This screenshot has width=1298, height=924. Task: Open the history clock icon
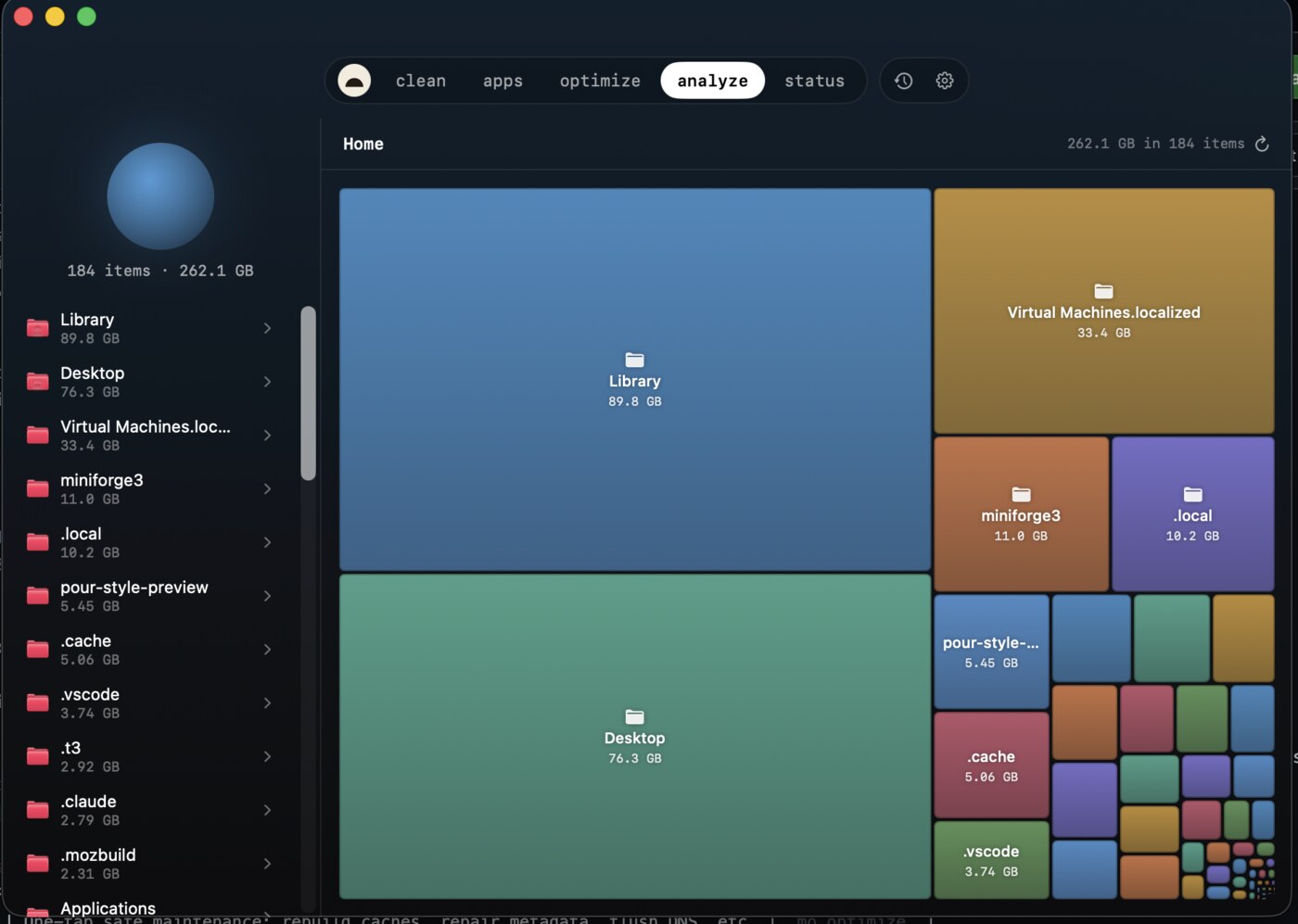click(x=904, y=81)
